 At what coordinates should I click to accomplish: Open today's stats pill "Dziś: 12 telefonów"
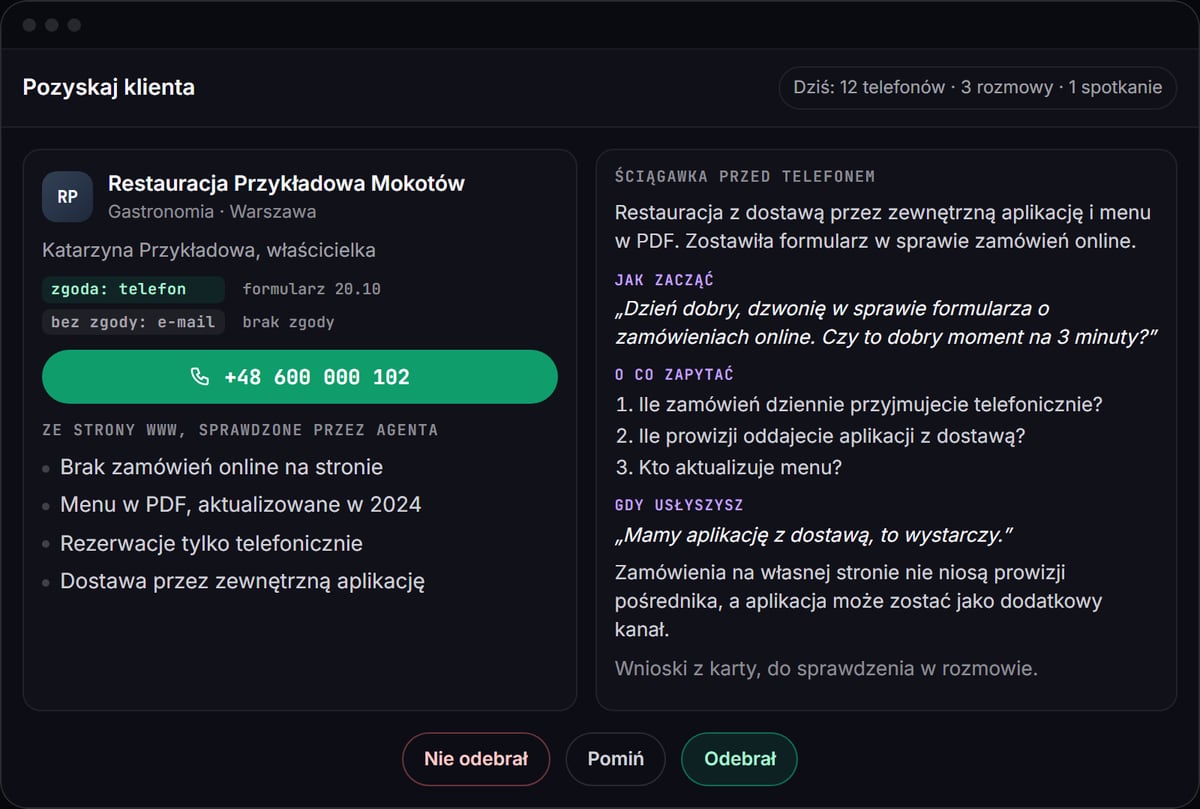point(978,87)
